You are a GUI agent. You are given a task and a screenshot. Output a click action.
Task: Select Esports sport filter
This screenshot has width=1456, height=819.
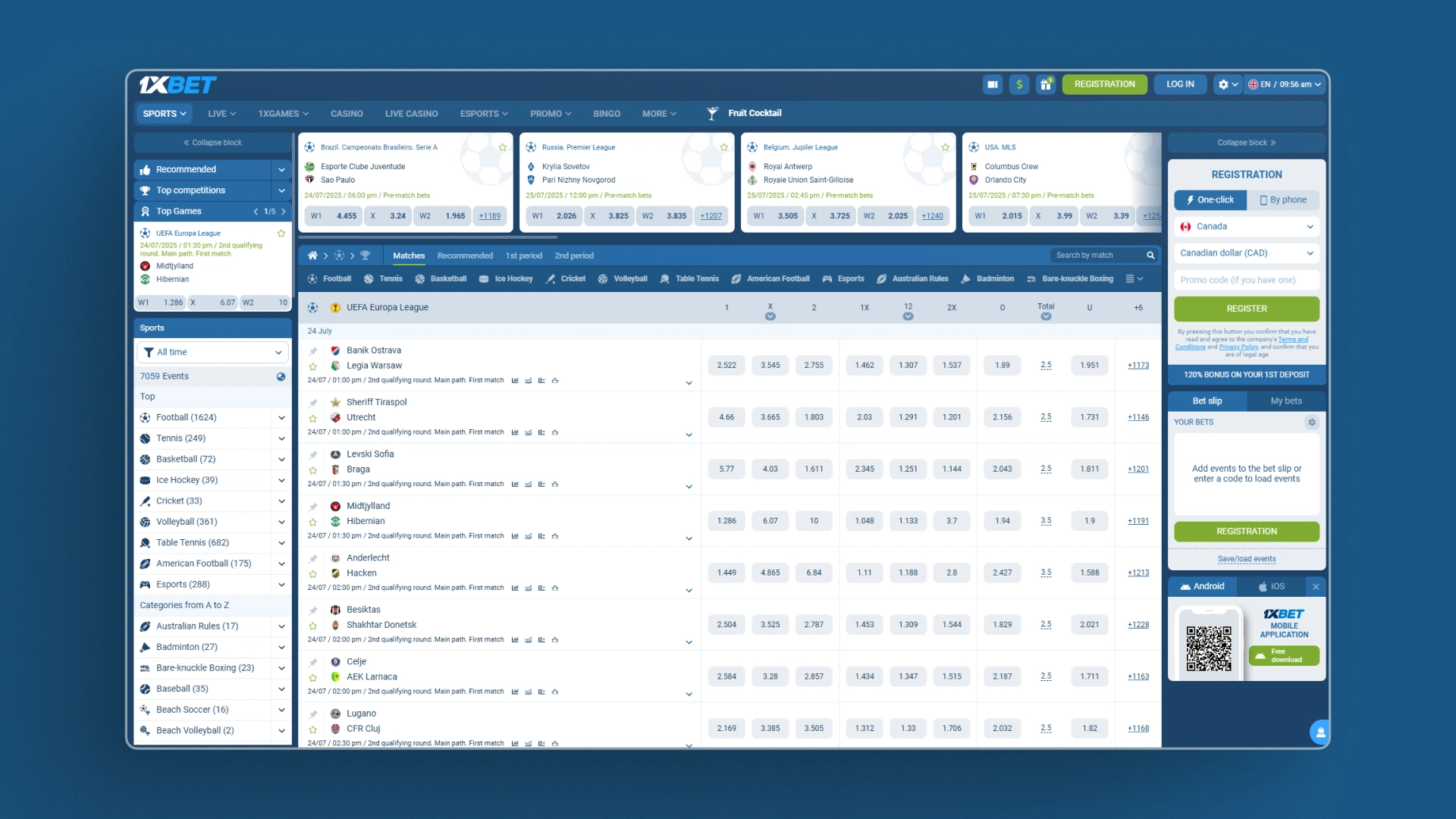coord(843,279)
